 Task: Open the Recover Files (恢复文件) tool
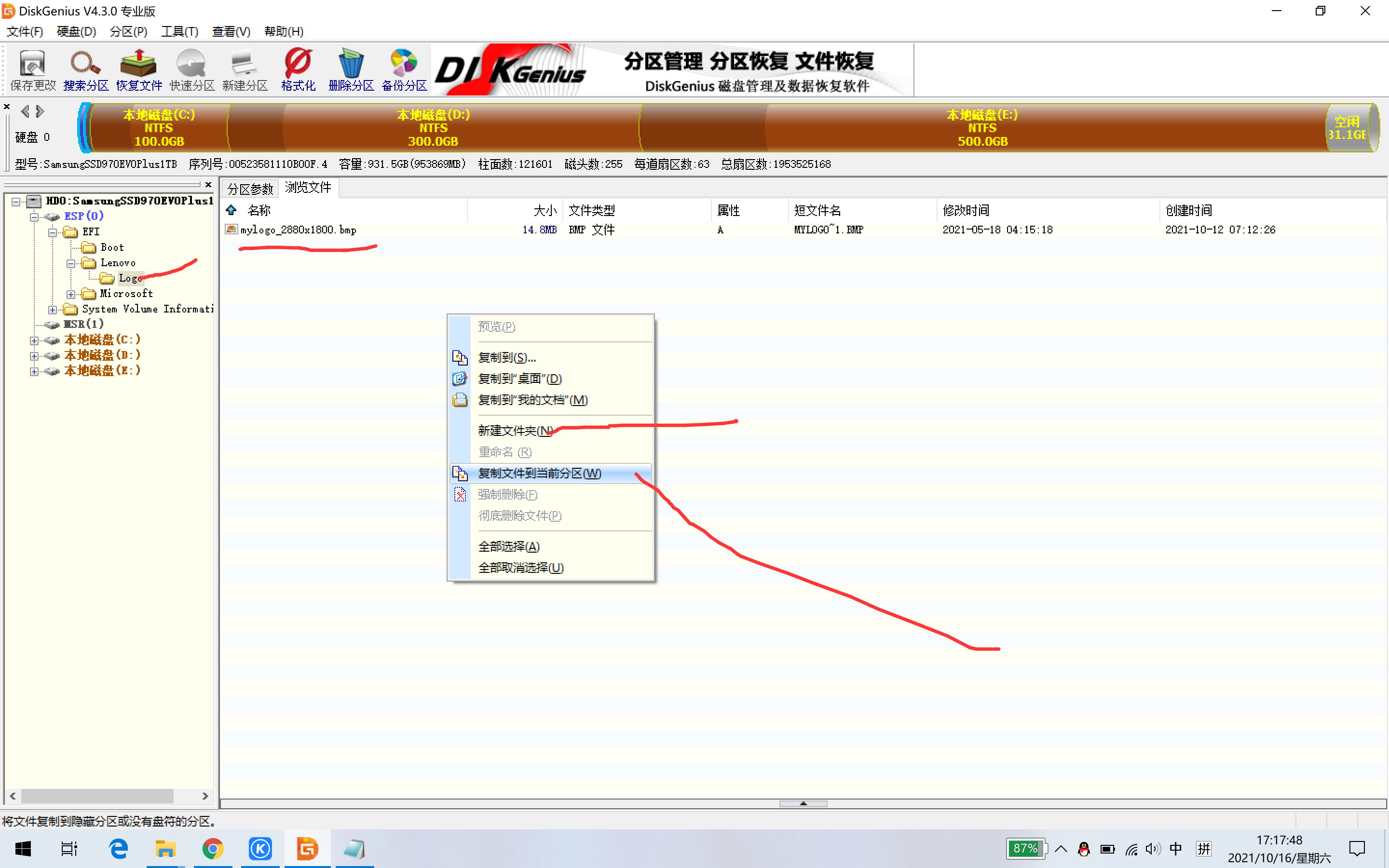pyautogui.click(x=139, y=70)
